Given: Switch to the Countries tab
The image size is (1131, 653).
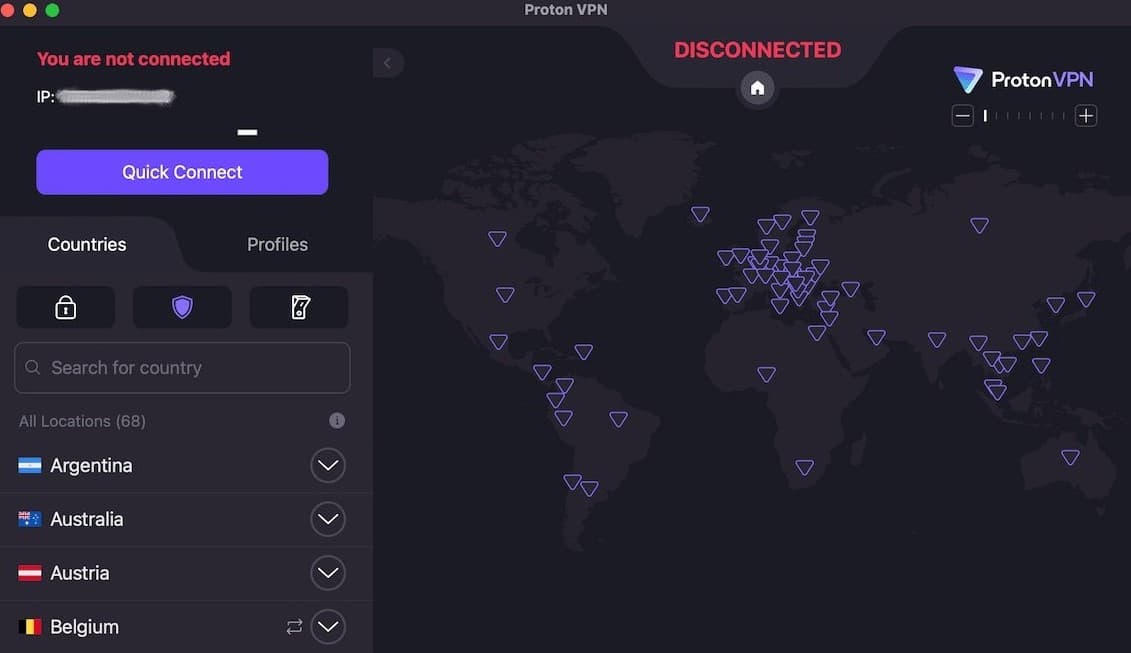Looking at the screenshot, I should pyautogui.click(x=87, y=245).
